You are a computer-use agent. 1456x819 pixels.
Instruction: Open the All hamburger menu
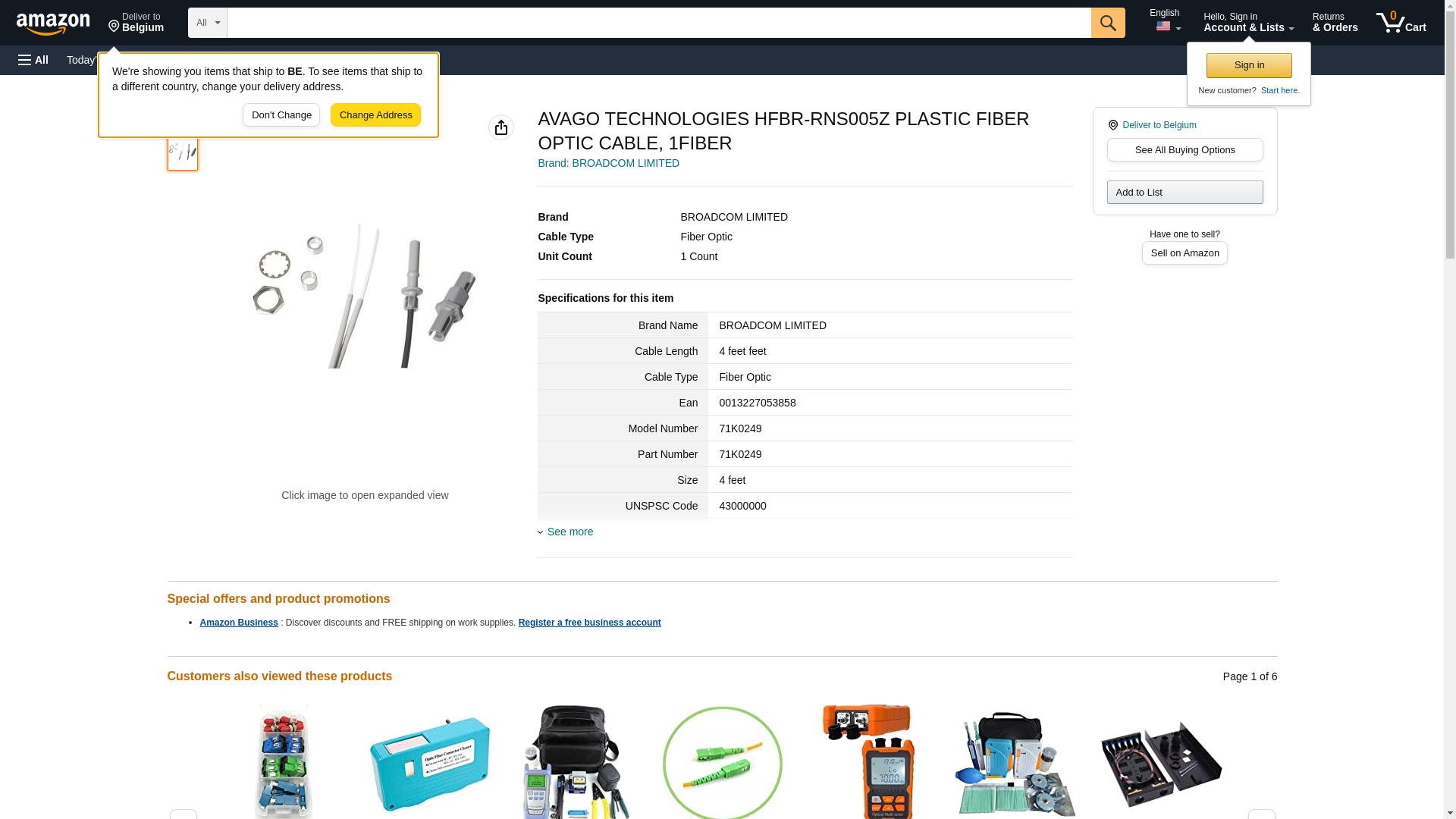coord(33,60)
